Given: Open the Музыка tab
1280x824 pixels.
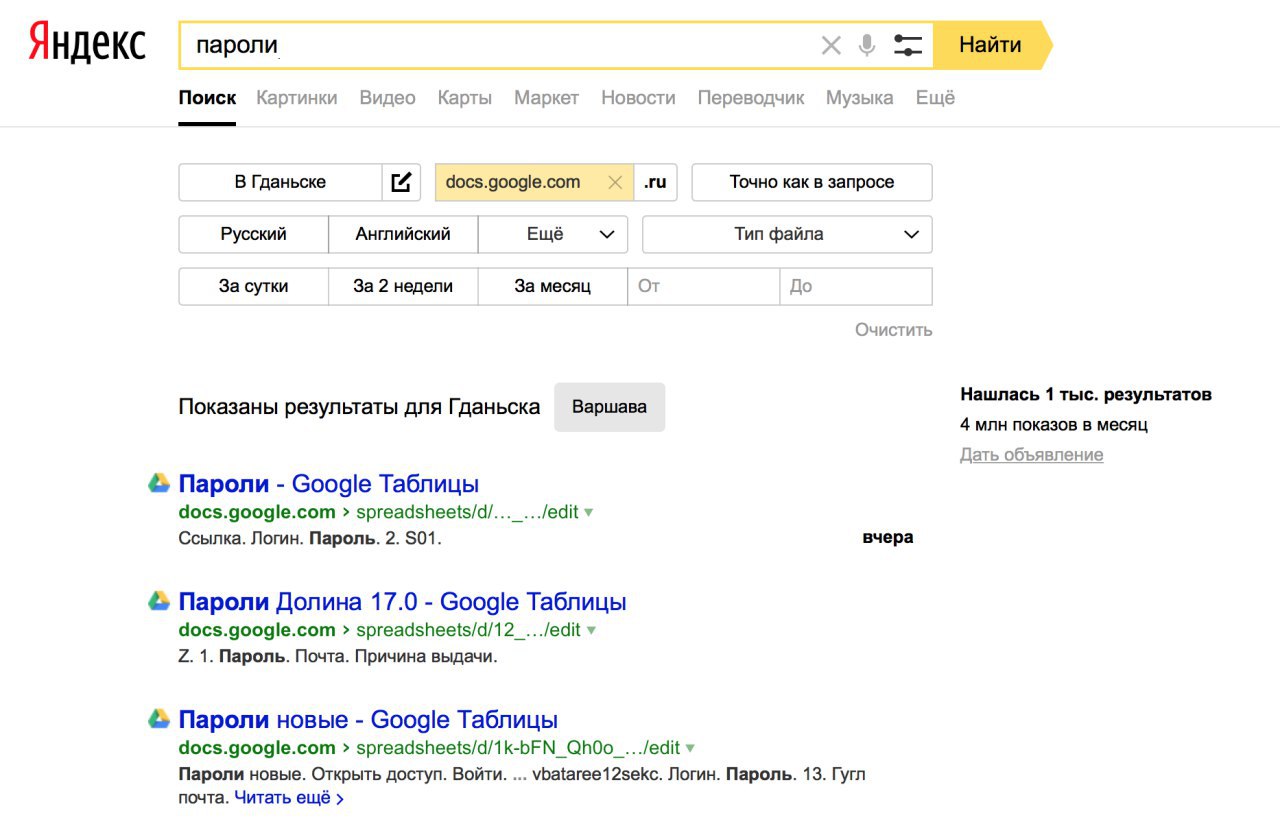Looking at the screenshot, I should pos(860,98).
